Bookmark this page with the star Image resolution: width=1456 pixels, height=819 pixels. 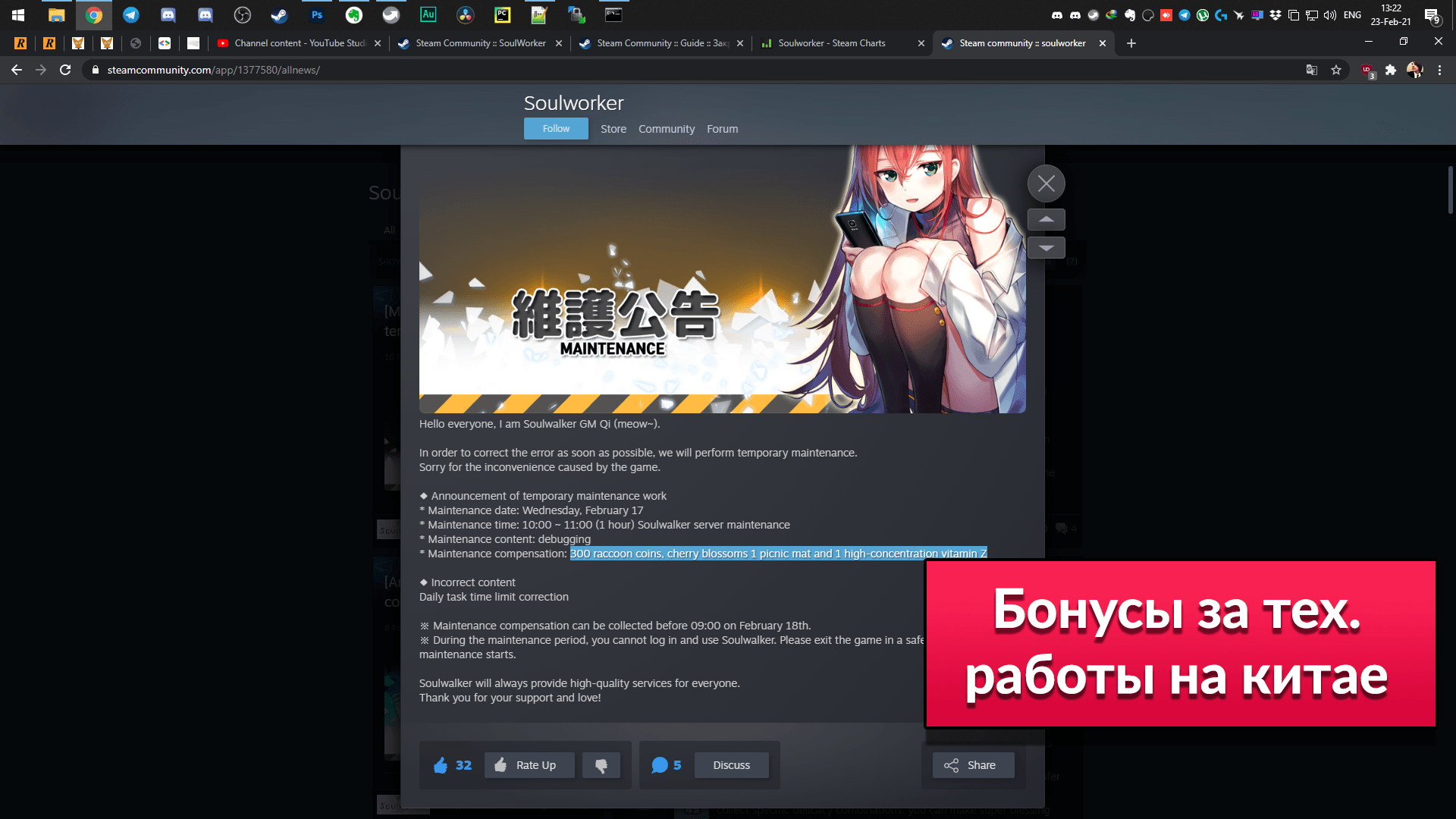pyautogui.click(x=1336, y=70)
